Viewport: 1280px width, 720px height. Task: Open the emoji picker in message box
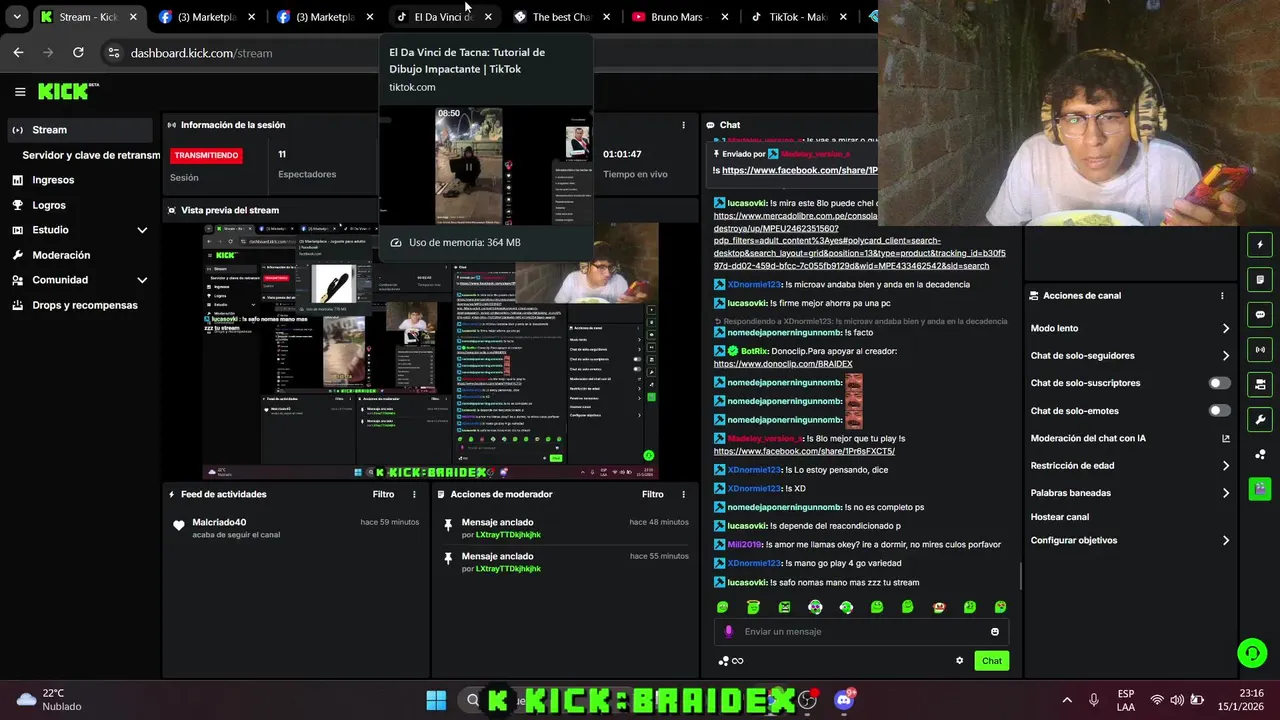pyautogui.click(x=994, y=632)
